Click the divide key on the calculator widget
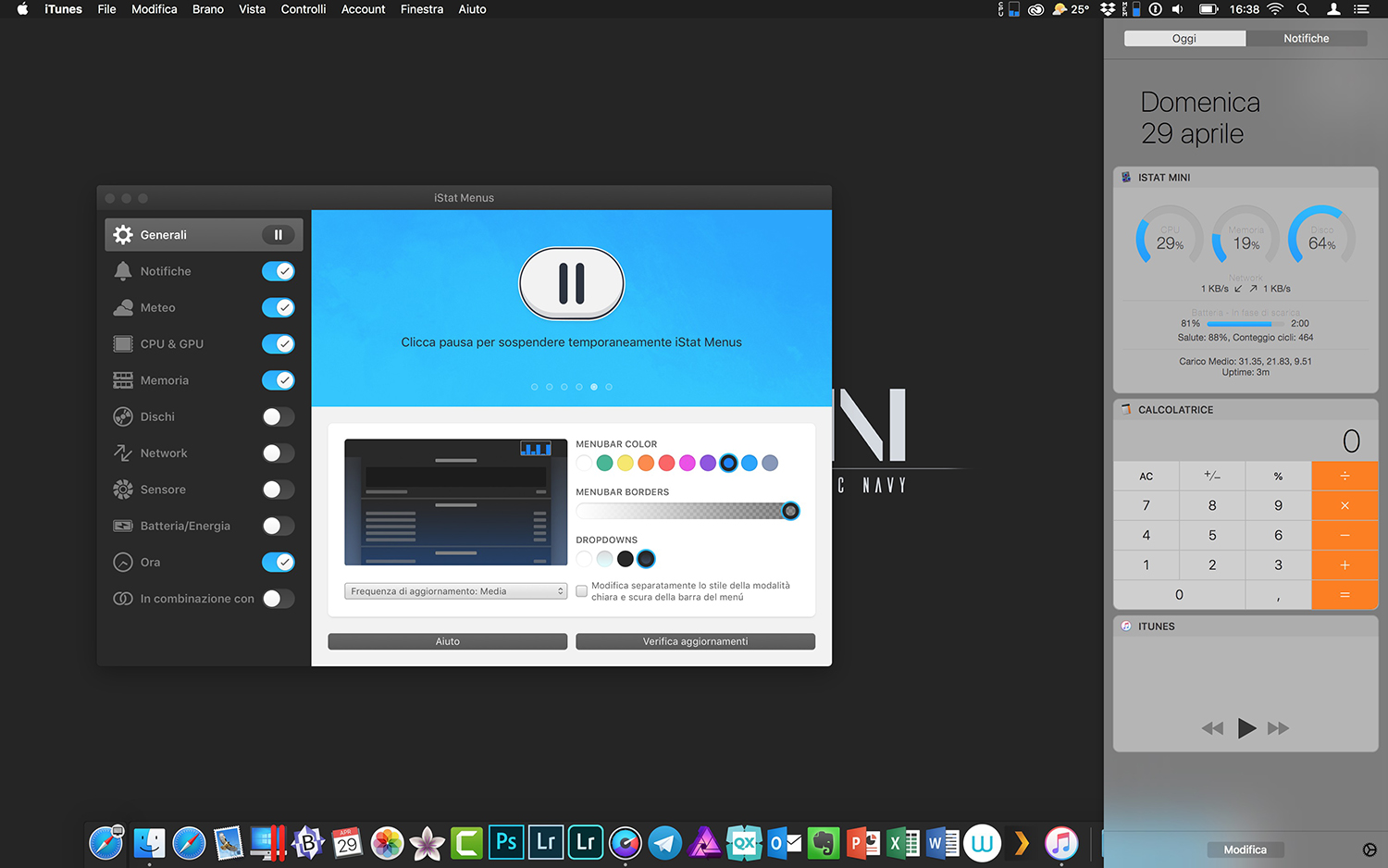The image size is (1388, 868). (x=1345, y=476)
